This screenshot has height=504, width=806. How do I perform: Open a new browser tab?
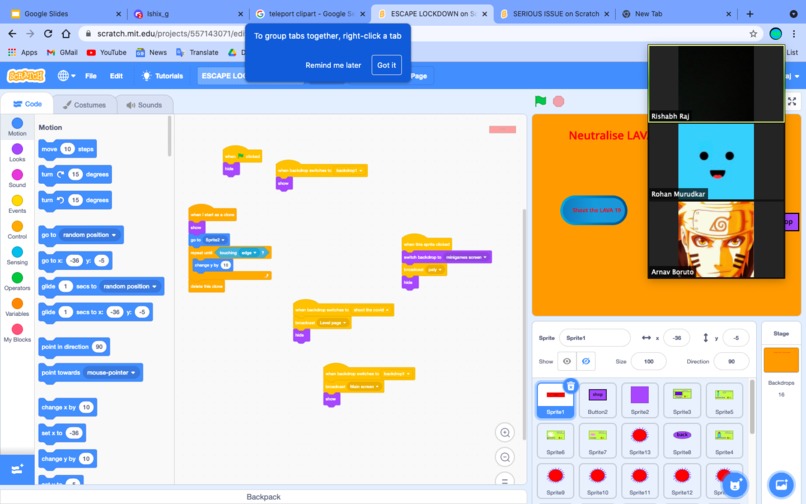point(749,14)
